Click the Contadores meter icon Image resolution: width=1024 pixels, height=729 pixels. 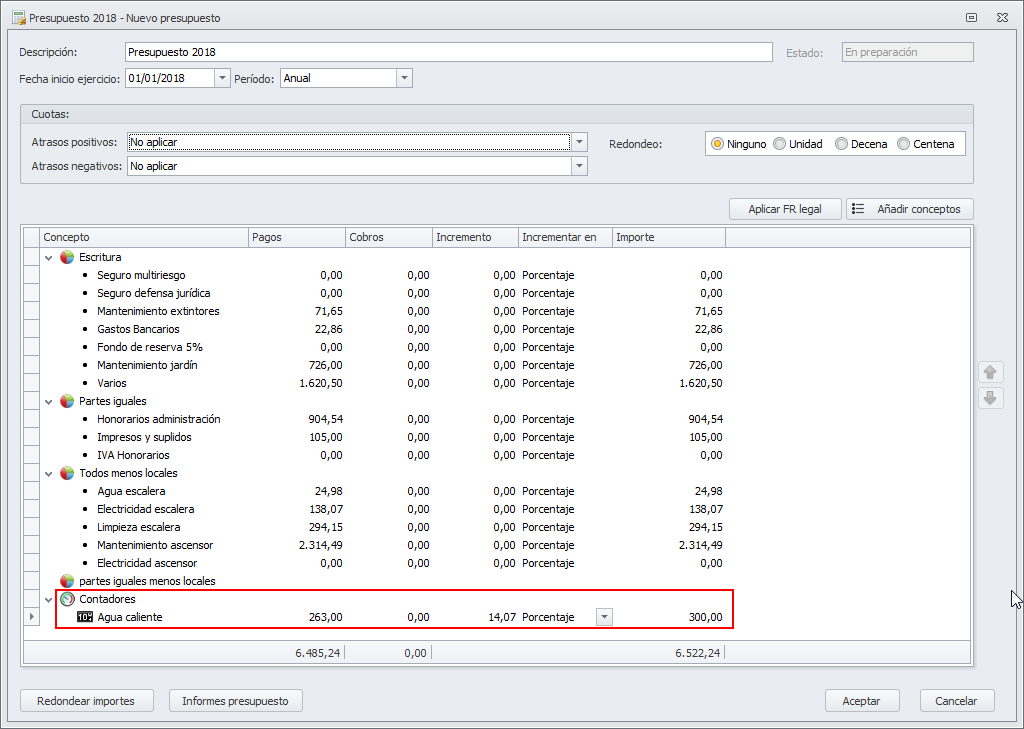[x=67, y=599]
